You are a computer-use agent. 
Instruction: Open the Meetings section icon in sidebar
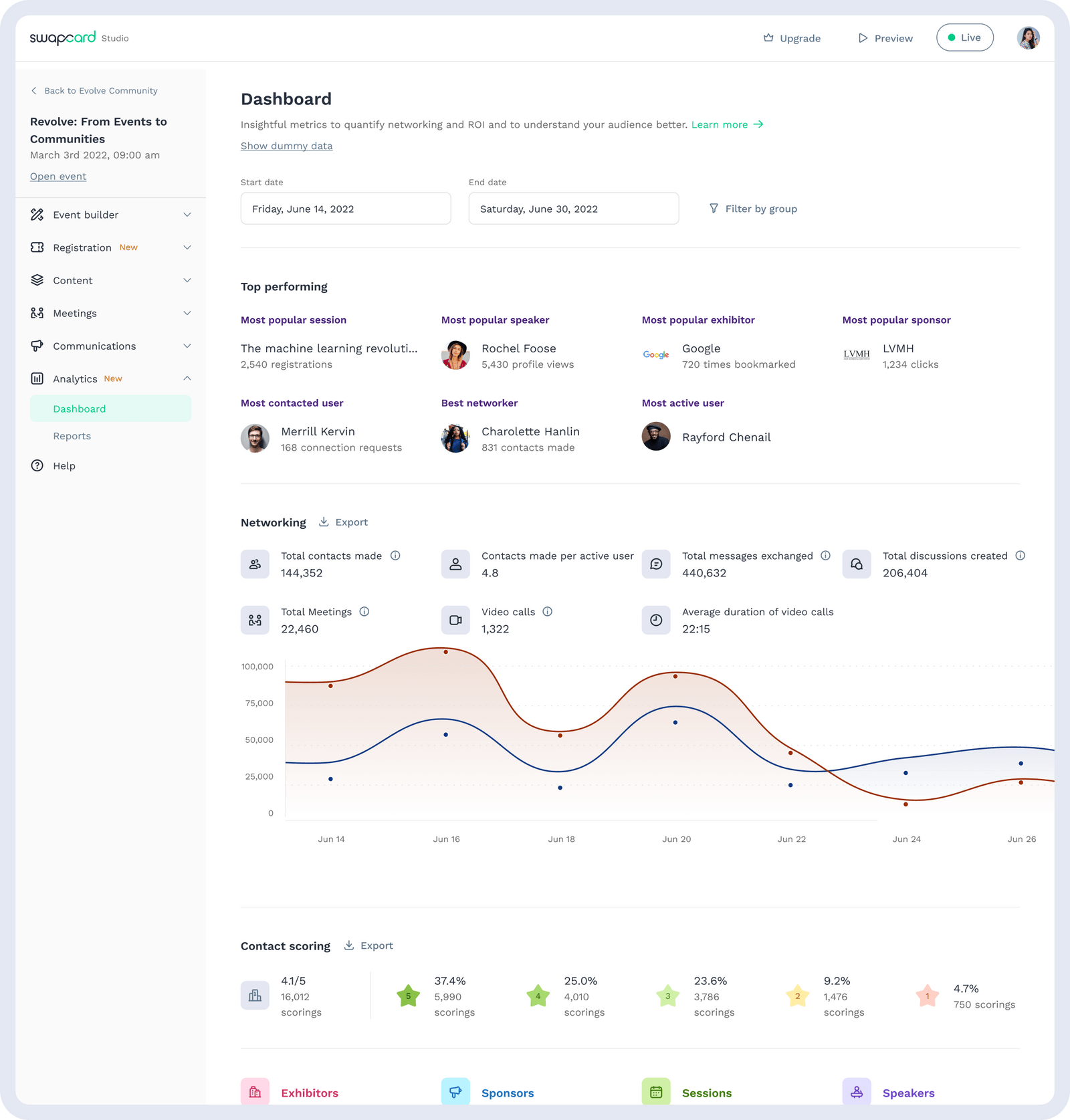tap(38, 313)
